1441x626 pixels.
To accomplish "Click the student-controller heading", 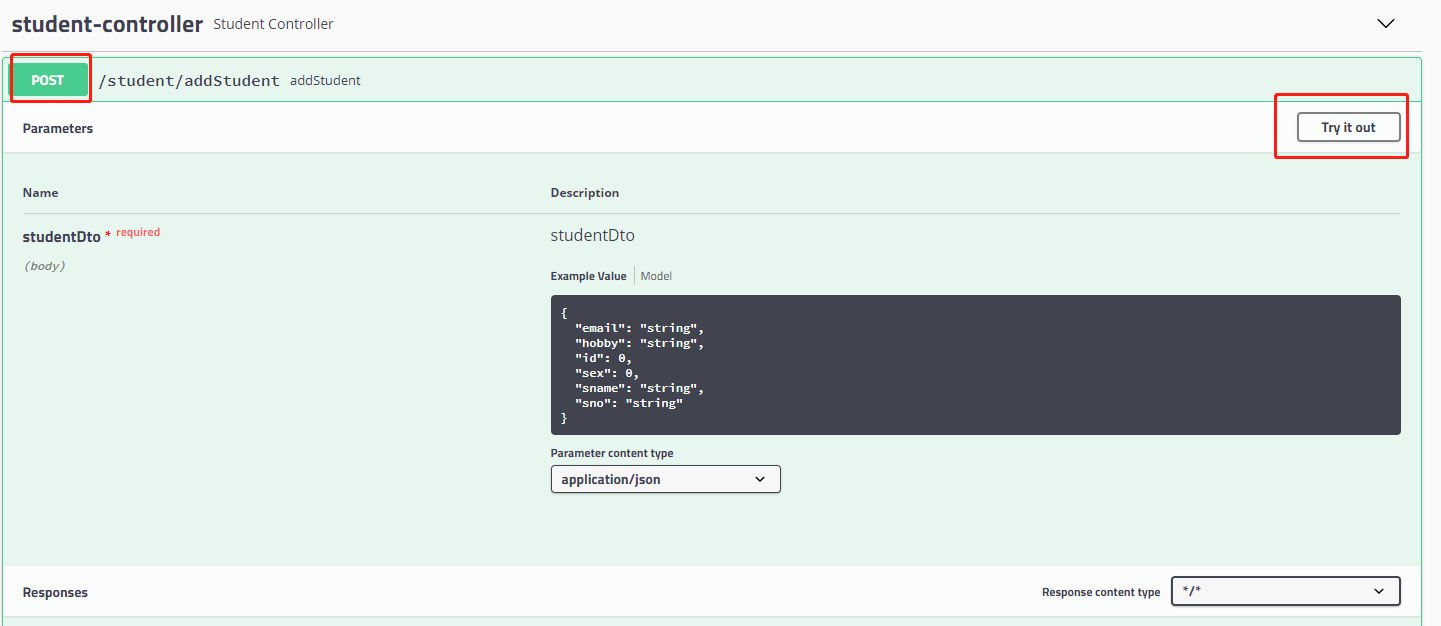I will tap(107, 24).
